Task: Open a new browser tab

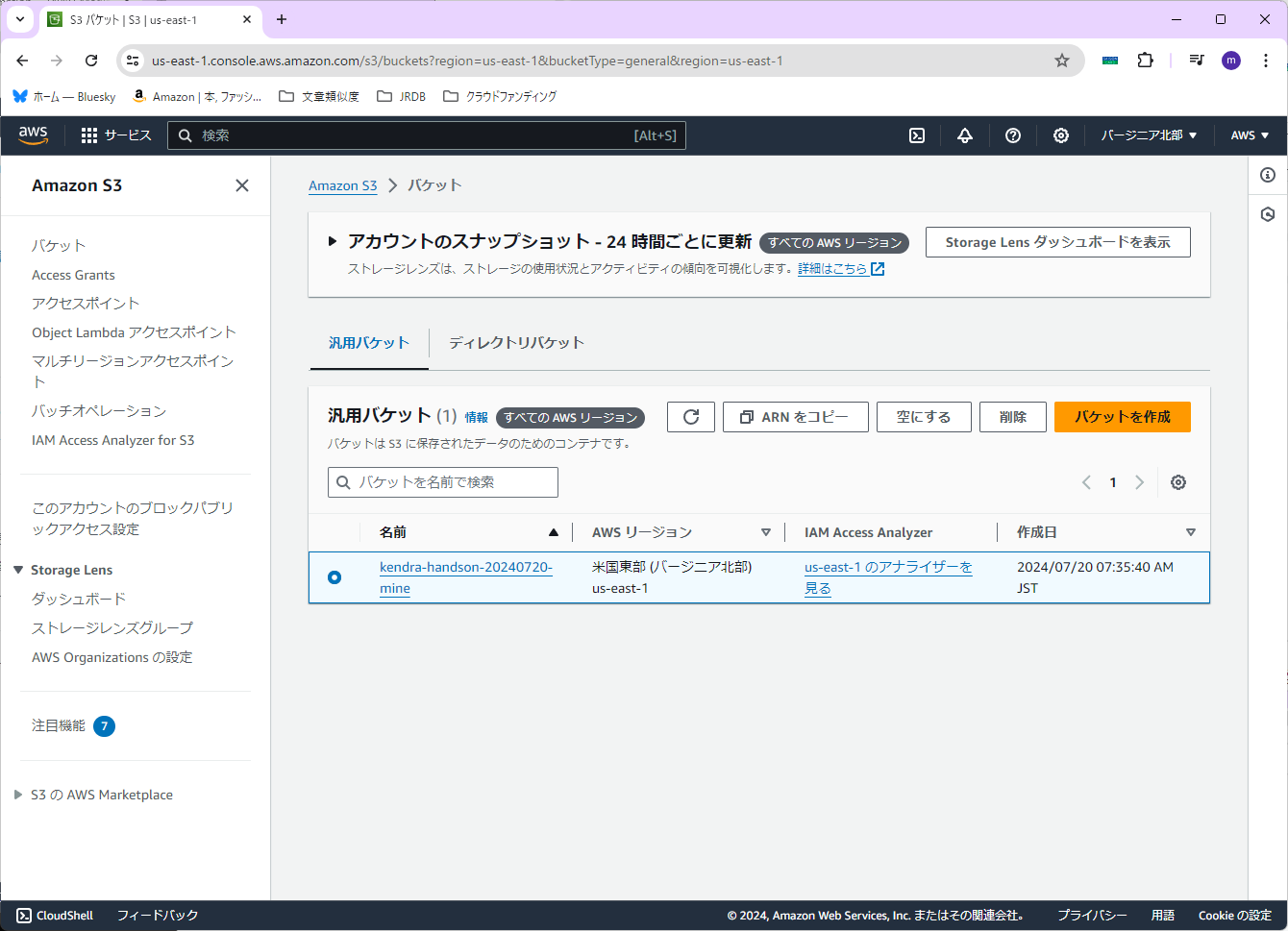Action: [x=282, y=19]
